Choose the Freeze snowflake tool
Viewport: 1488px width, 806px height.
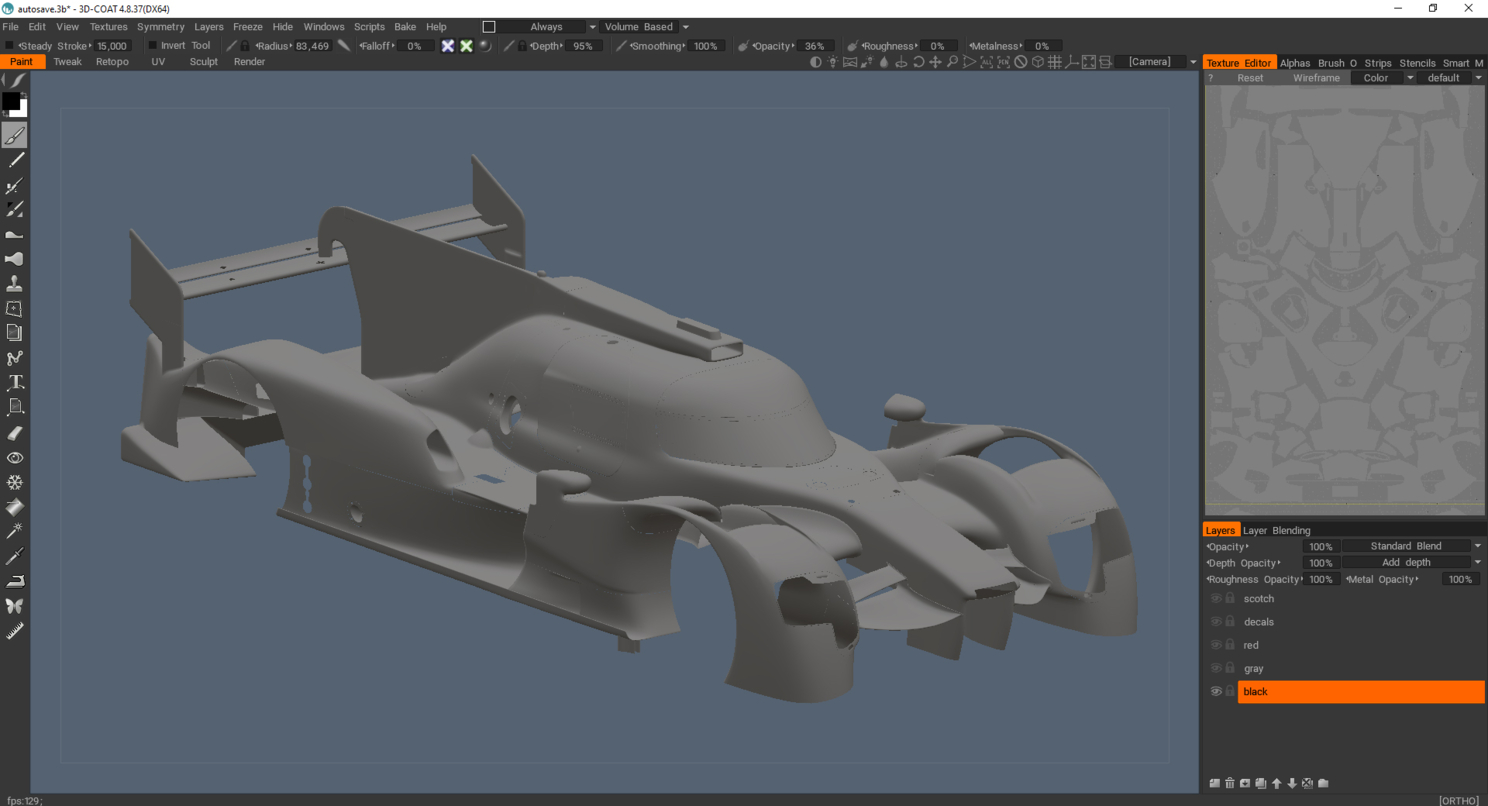click(x=15, y=482)
